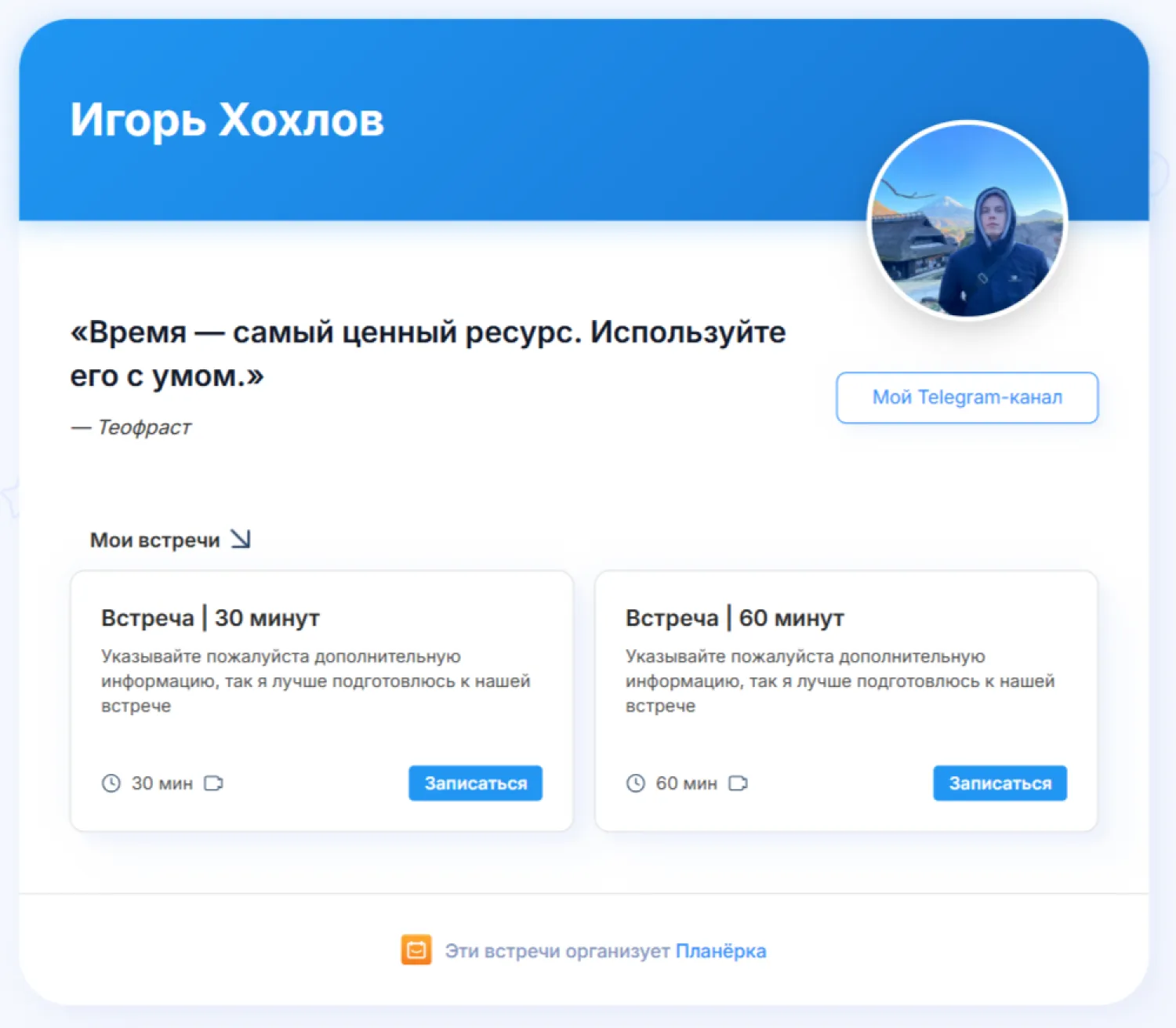Click the clock icon in the 30-minute card
1176x1028 pixels.
(111, 783)
